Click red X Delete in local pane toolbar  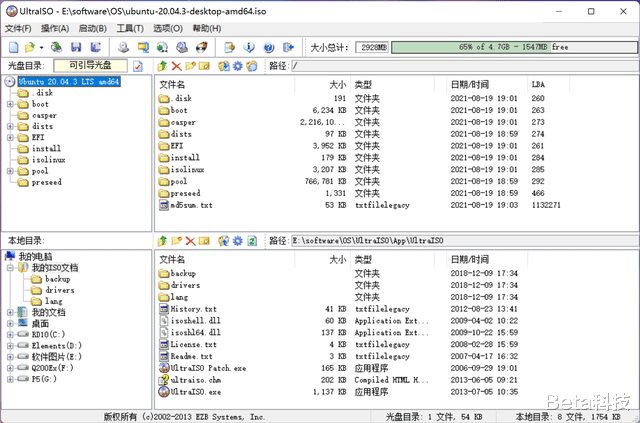tap(190, 241)
